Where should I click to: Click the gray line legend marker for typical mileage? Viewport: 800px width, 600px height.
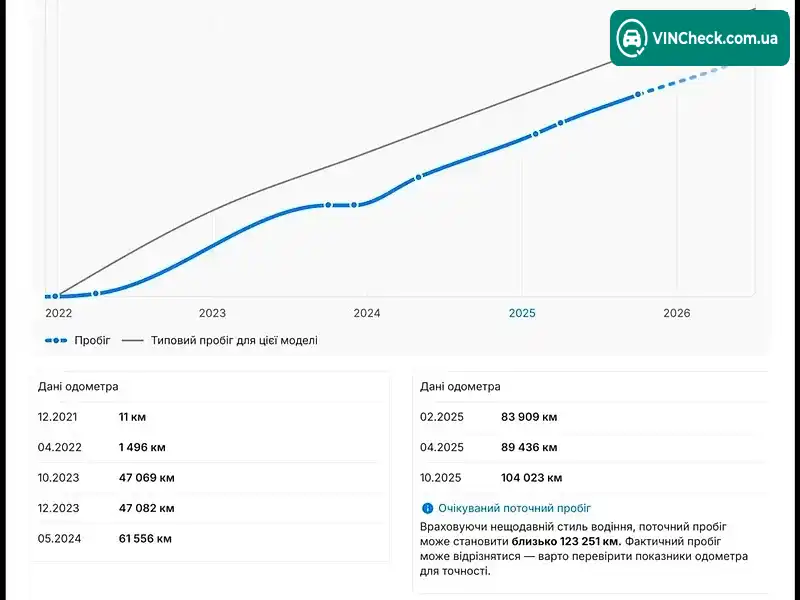coord(133,340)
